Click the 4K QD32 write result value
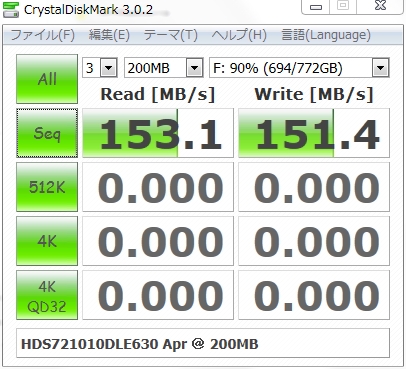406x369 pixels. coord(314,295)
